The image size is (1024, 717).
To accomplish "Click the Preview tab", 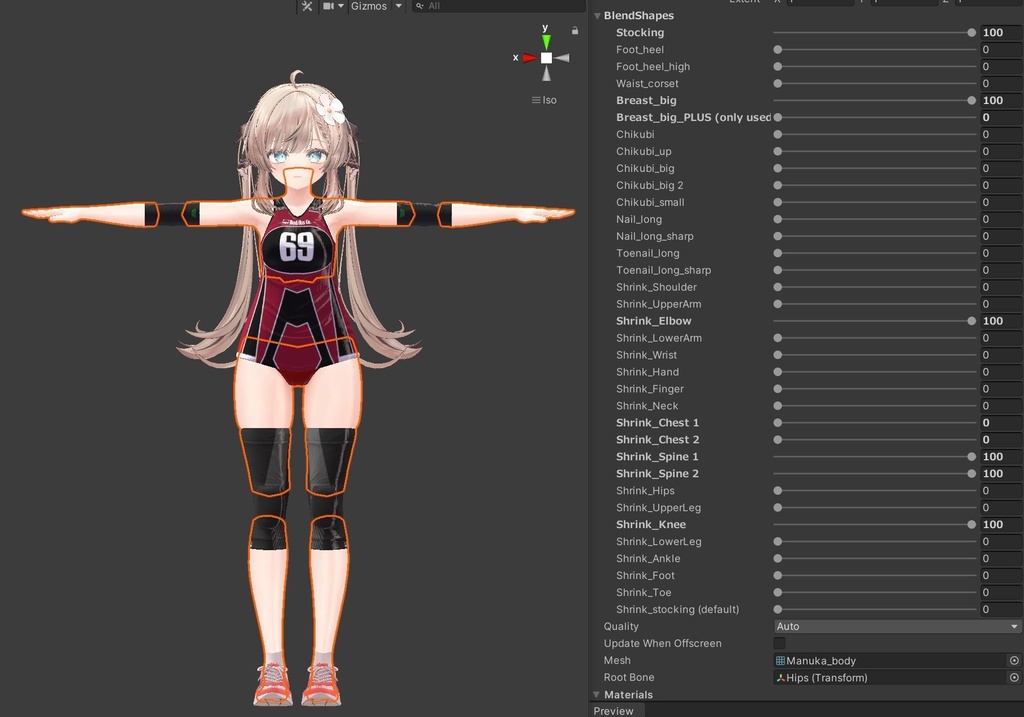I will pyautogui.click(x=613, y=710).
